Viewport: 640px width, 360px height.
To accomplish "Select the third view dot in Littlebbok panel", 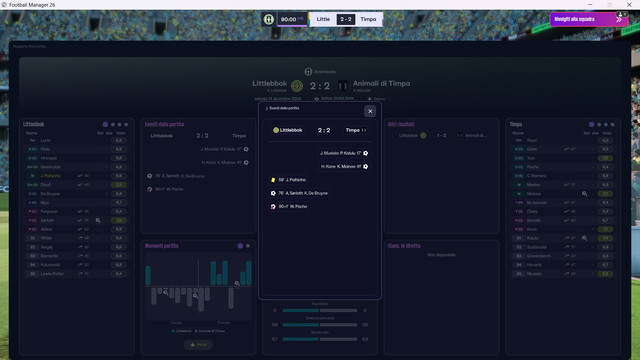I will 120,124.
